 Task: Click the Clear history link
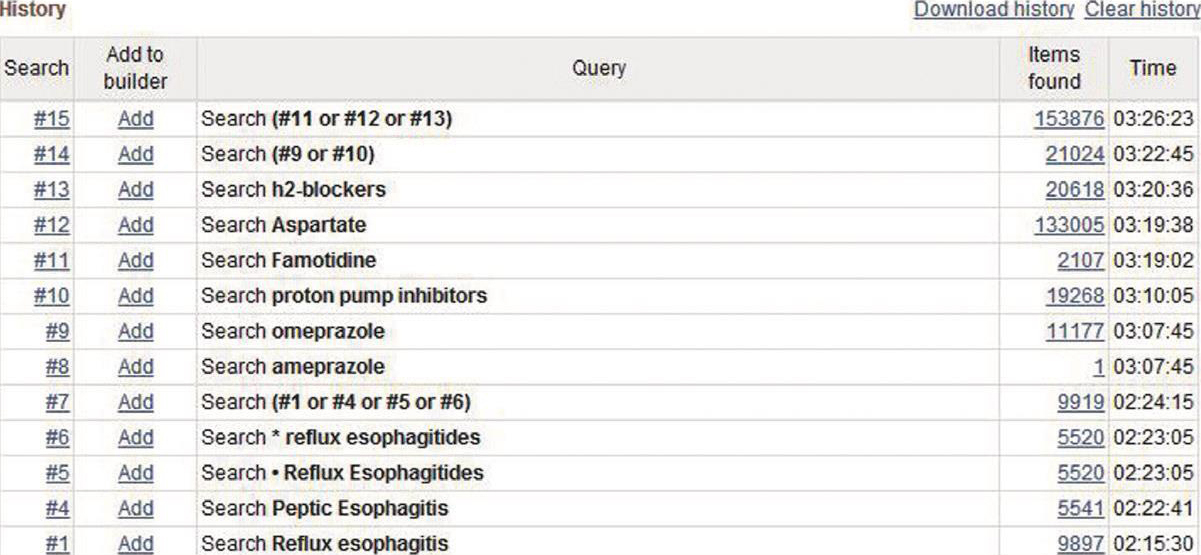pos(1142,10)
